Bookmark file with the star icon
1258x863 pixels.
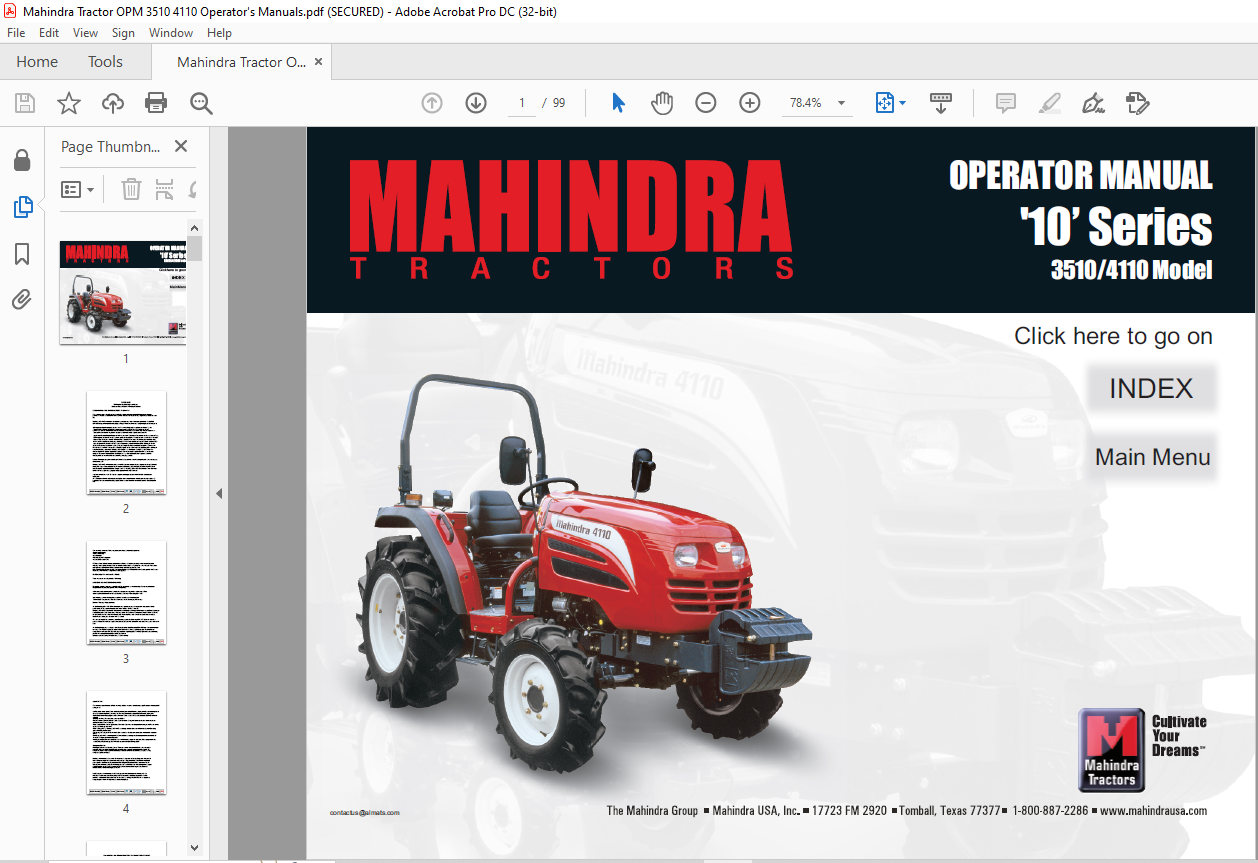click(x=68, y=103)
